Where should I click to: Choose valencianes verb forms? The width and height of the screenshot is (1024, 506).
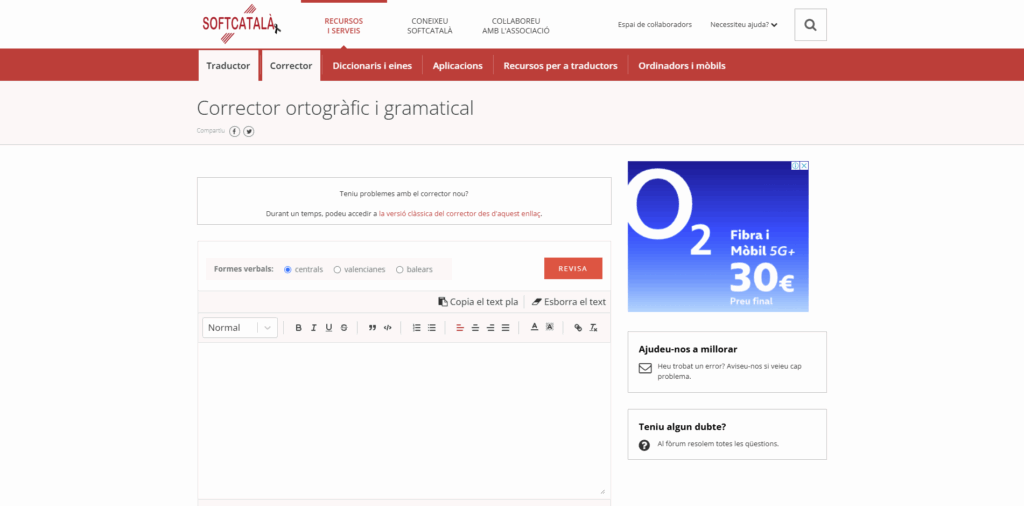click(x=337, y=269)
